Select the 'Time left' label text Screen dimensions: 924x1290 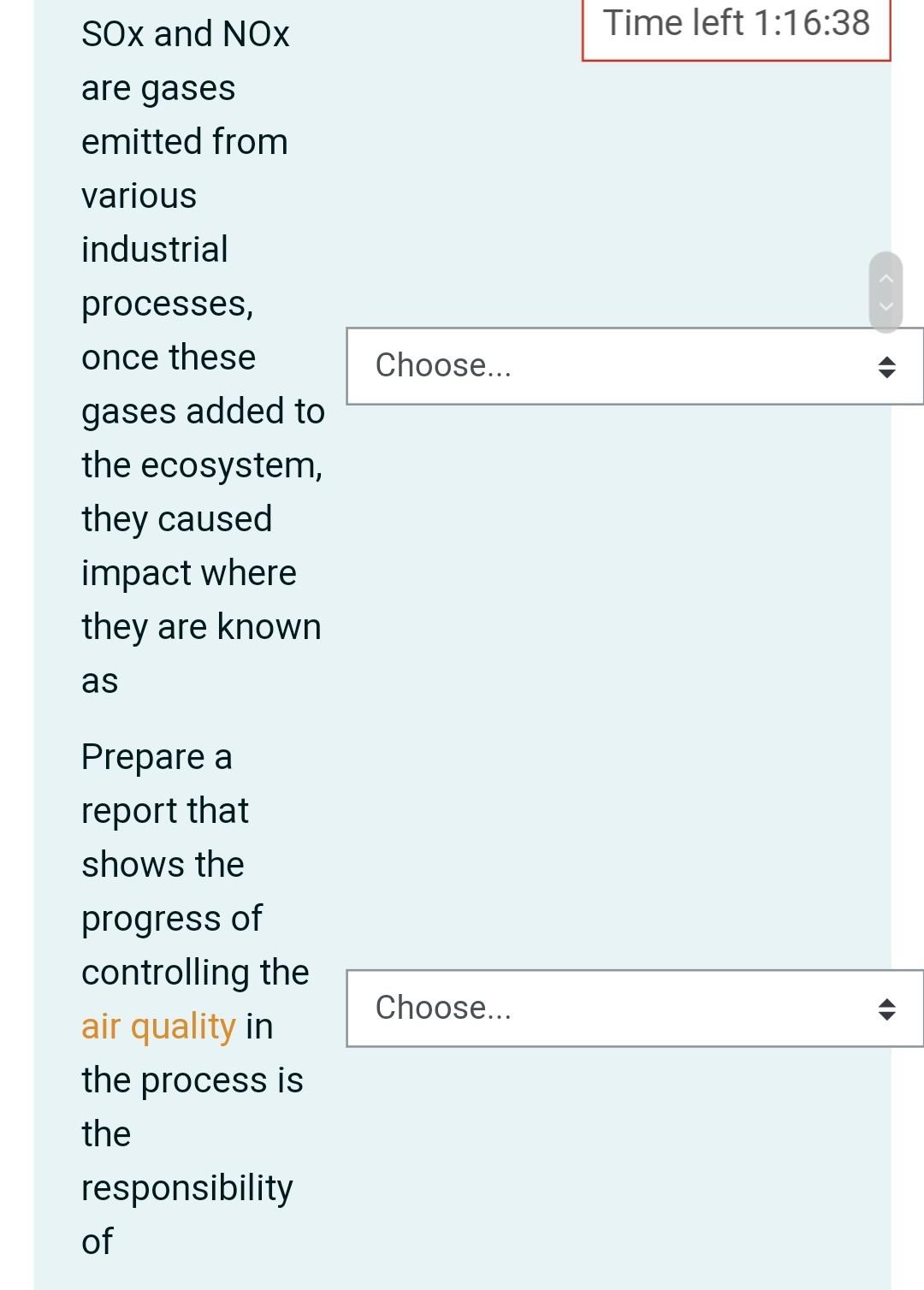point(673,23)
